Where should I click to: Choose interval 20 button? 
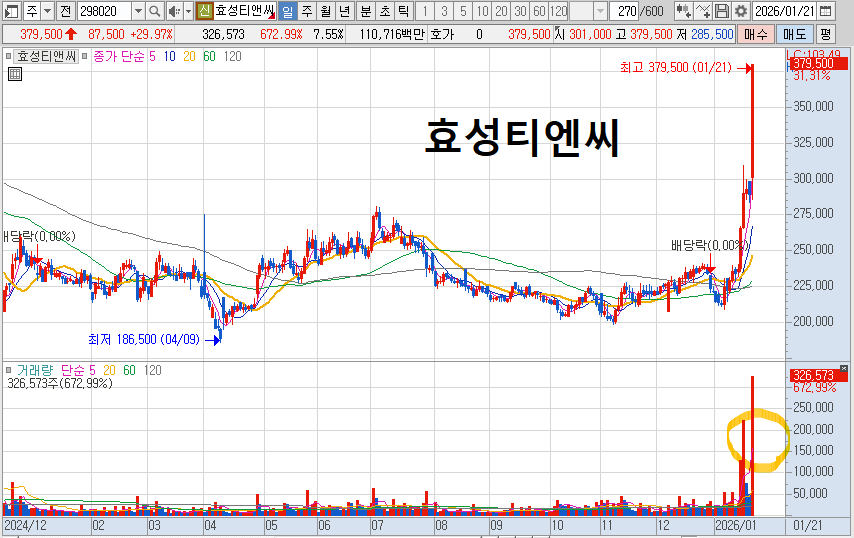501,11
